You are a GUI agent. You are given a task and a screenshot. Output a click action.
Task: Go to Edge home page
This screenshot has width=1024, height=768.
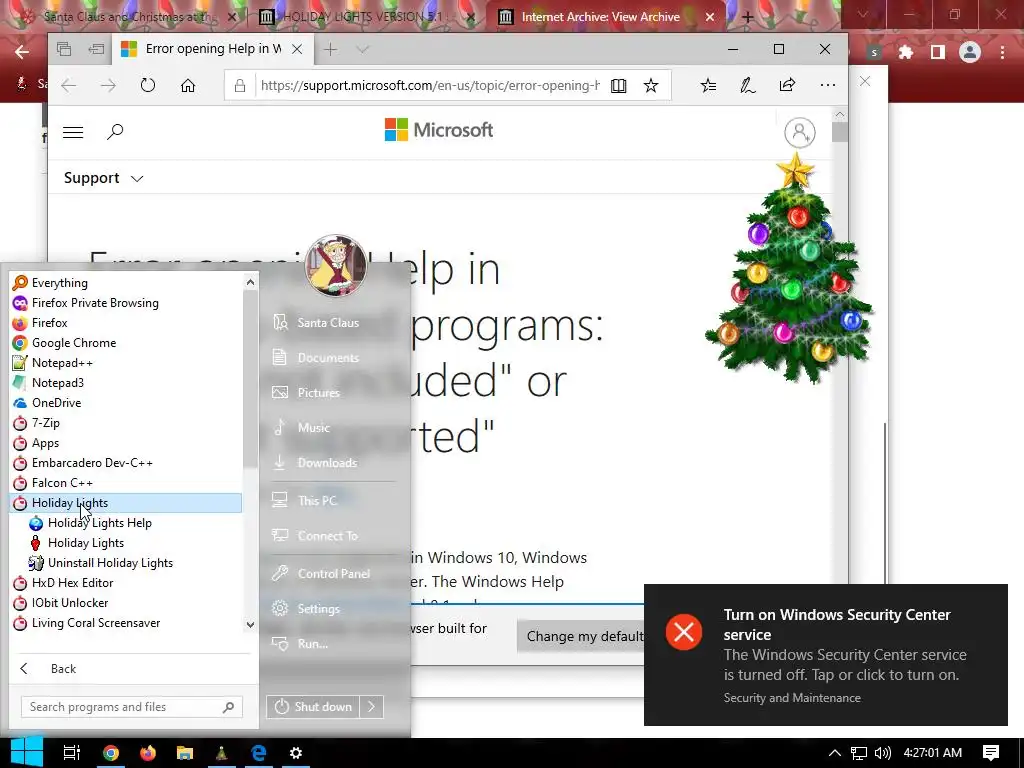188,86
